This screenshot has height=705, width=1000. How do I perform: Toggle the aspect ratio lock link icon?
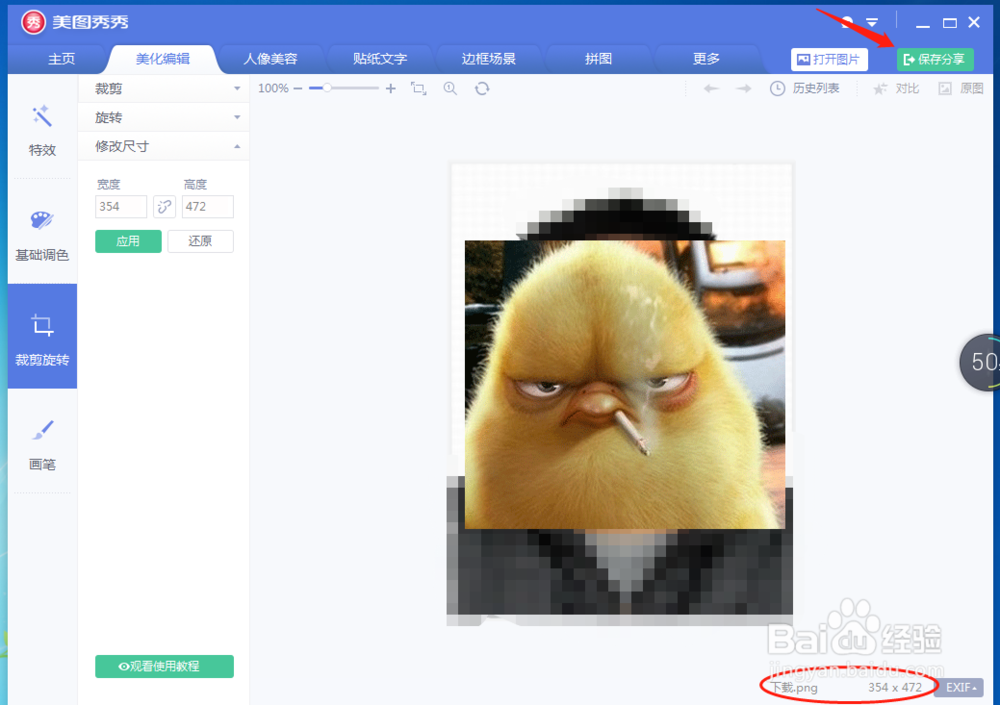pos(165,207)
